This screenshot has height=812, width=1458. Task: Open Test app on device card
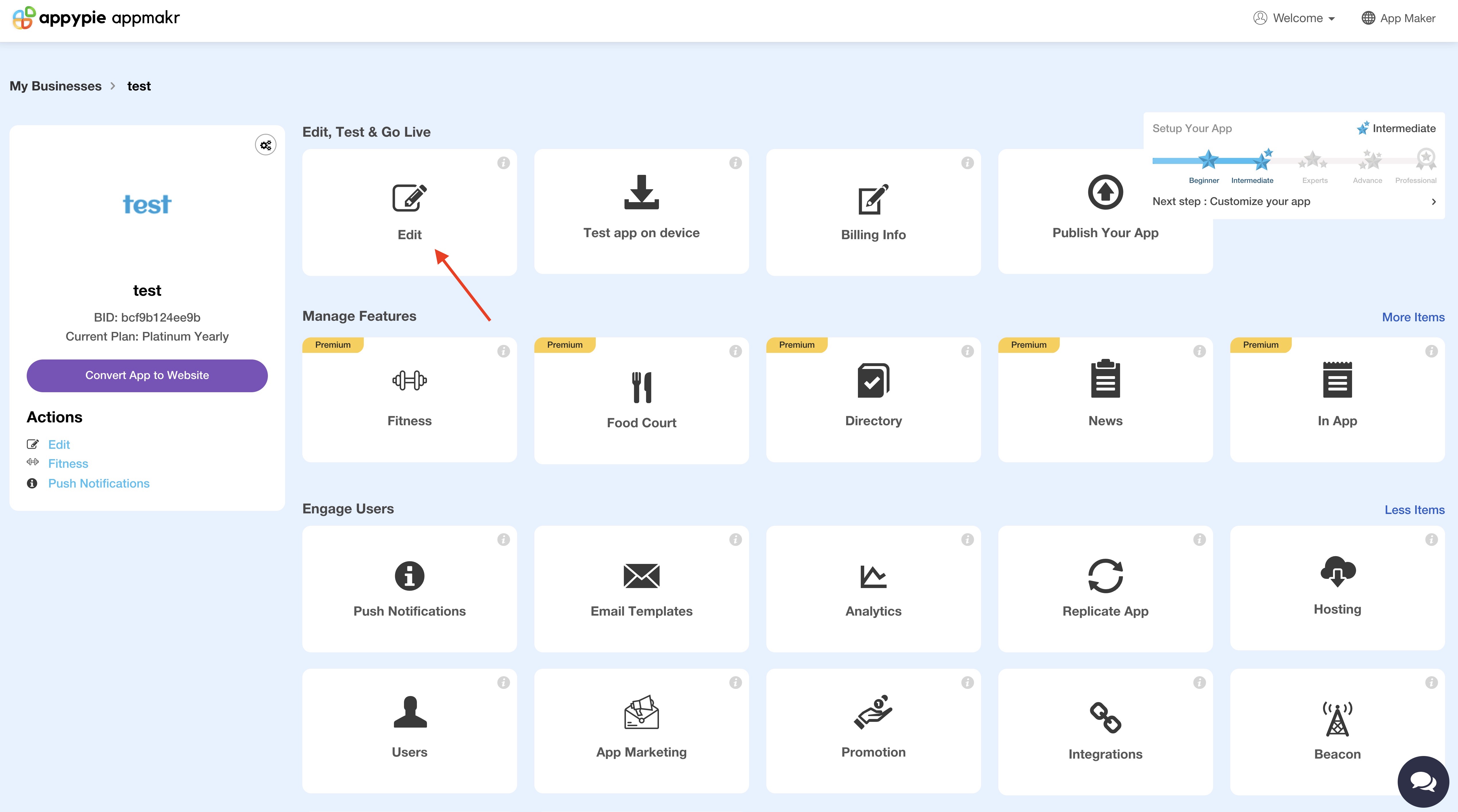641,211
